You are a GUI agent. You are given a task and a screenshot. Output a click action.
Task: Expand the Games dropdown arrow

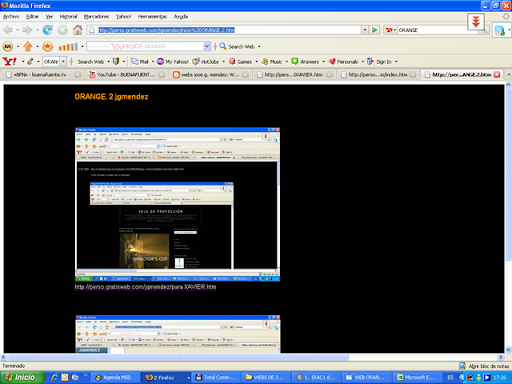(256, 62)
